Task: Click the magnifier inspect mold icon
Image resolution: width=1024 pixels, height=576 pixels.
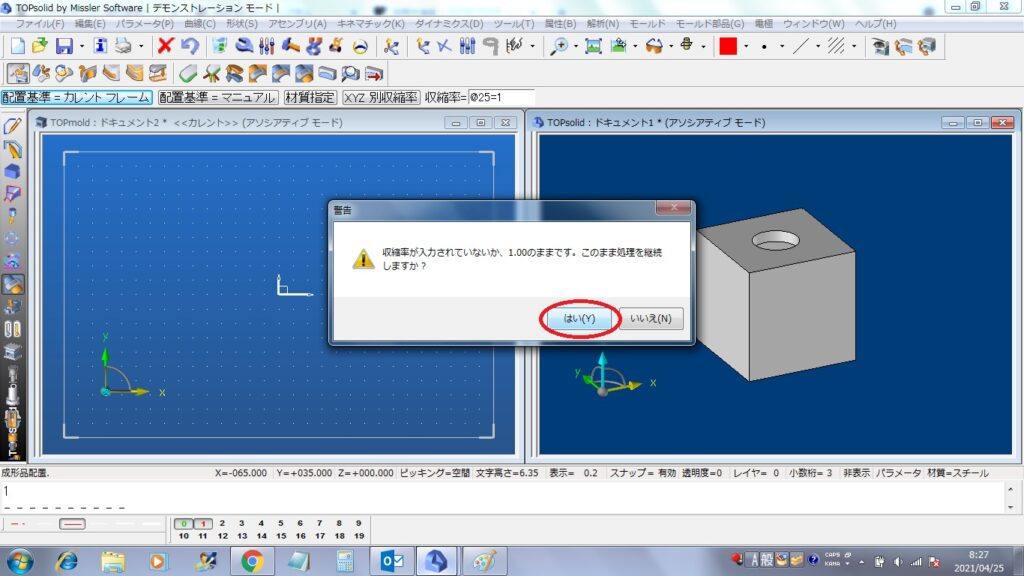Action: tap(351, 73)
